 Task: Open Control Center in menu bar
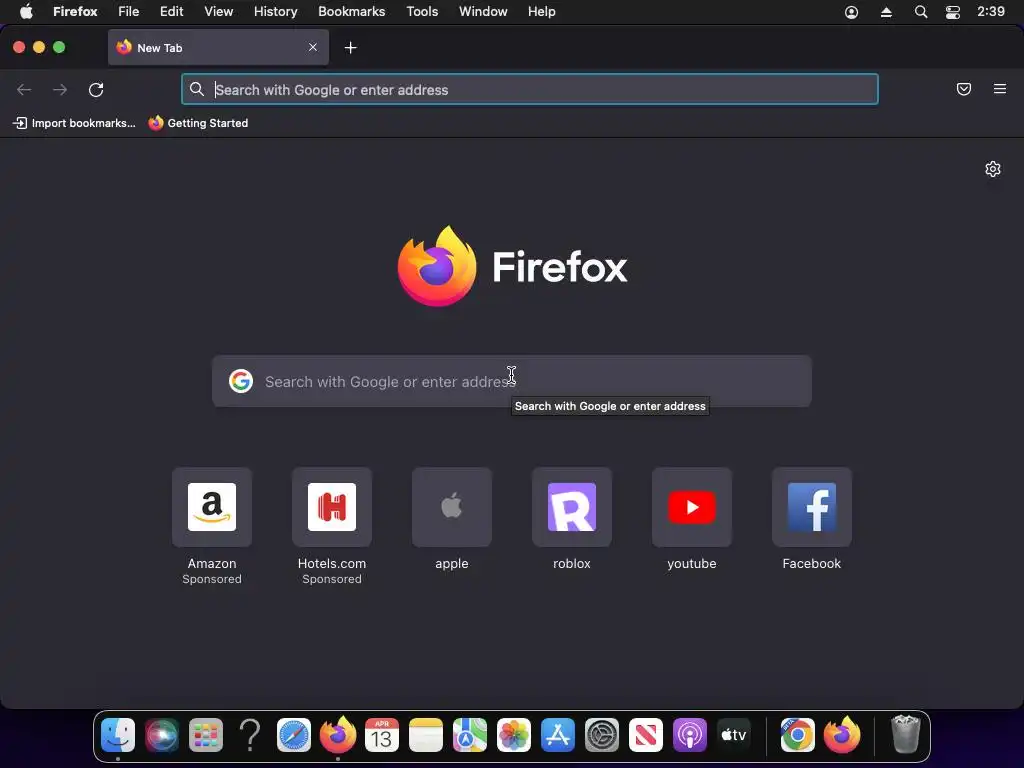[953, 12]
